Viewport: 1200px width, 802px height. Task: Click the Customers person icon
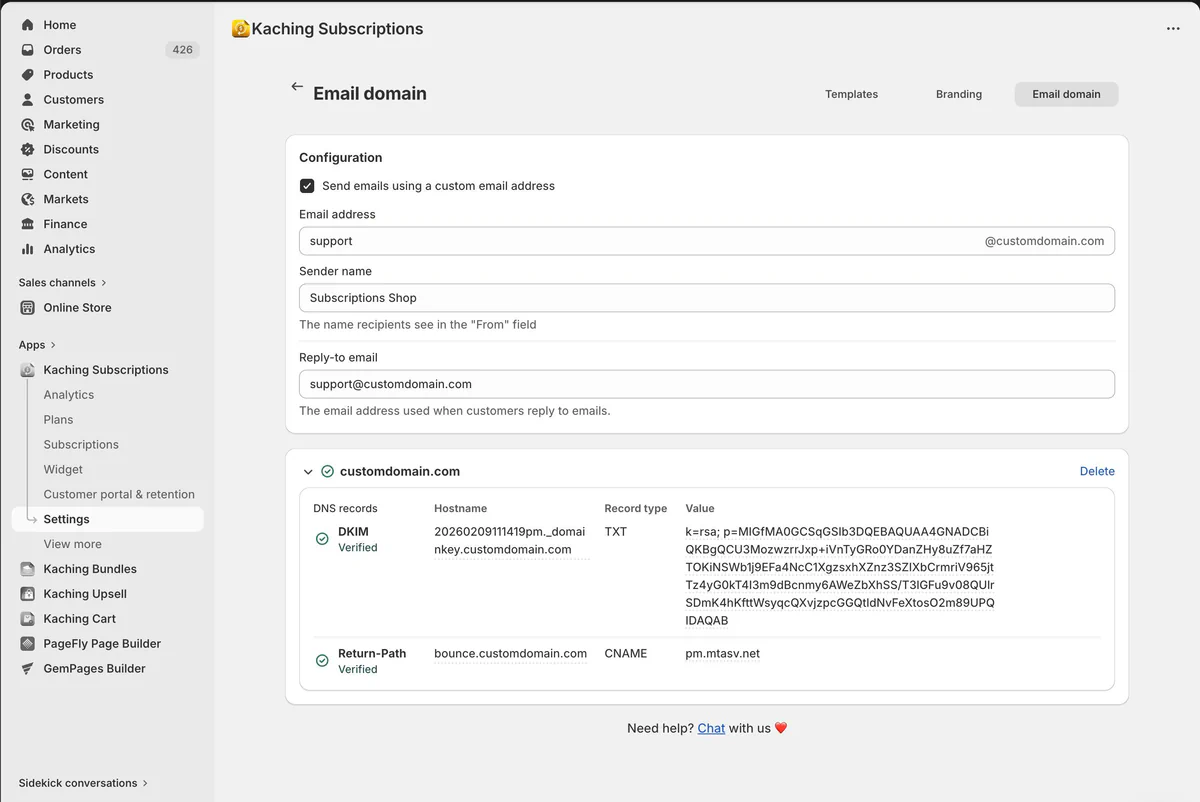coord(28,100)
